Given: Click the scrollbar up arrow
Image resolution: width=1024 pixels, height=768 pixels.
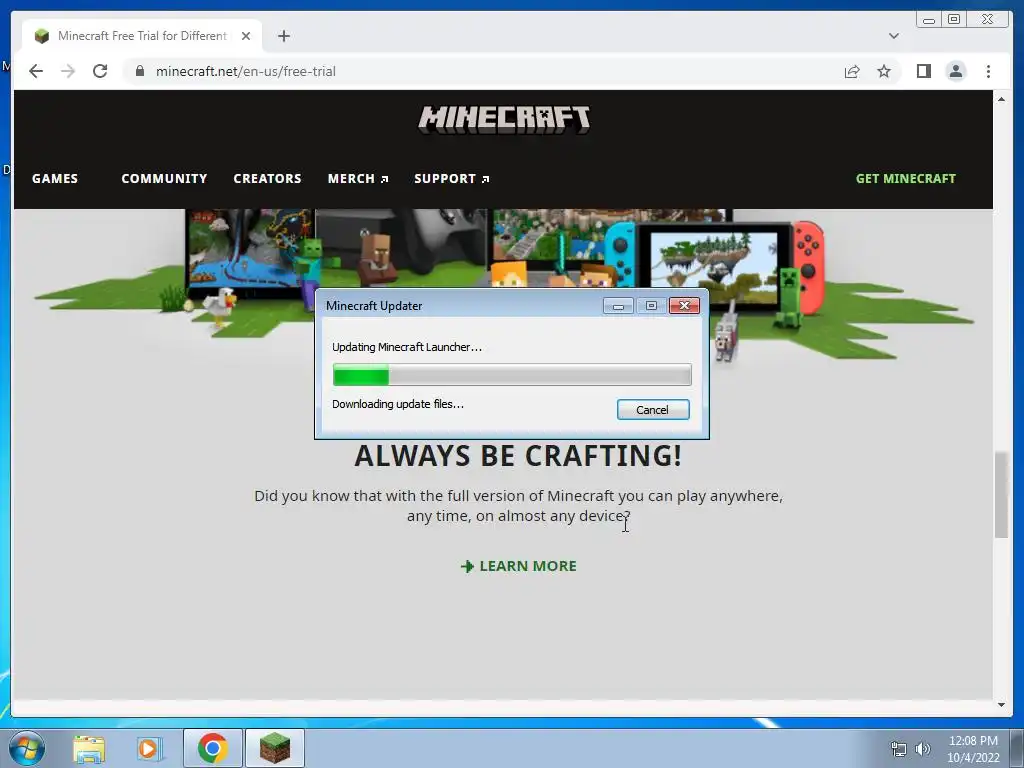Looking at the screenshot, I should [x=1001, y=99].
